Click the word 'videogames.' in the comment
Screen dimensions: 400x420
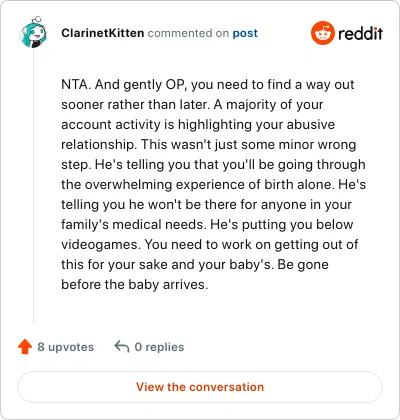[101, 245]
